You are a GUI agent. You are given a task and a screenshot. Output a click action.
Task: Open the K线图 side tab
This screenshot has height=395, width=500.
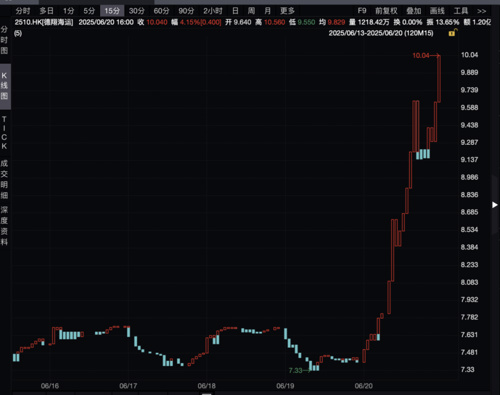click(4, 86)
